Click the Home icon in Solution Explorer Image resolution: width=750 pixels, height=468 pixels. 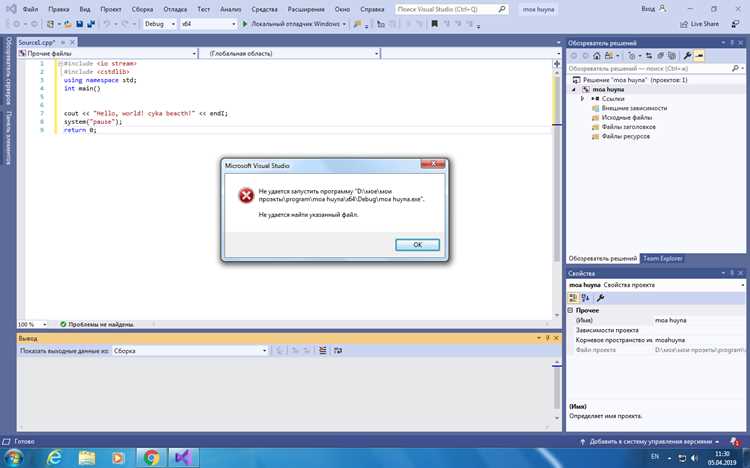tap(596, 56)
